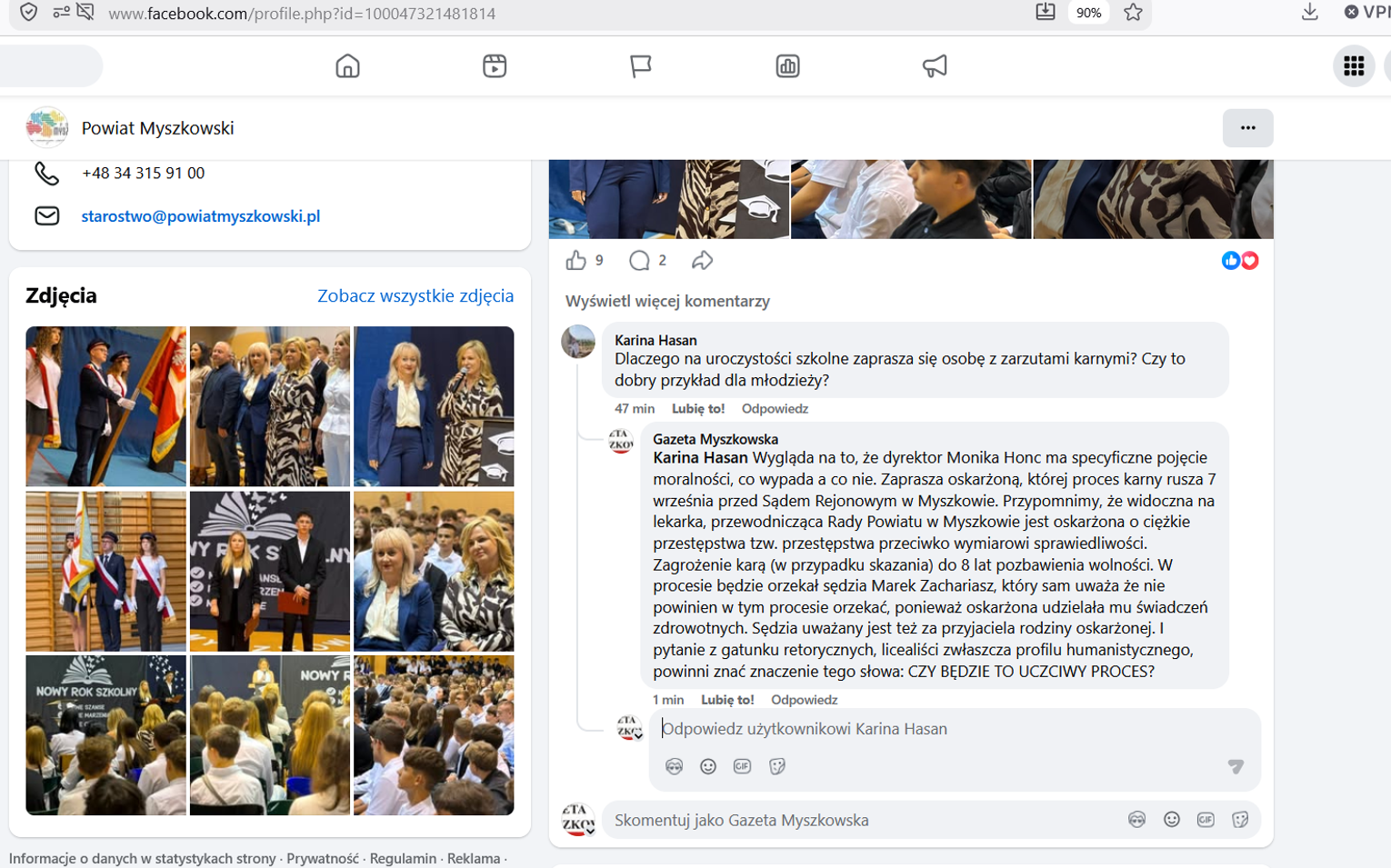Screen dimensions: 1391x868
Task: Open the insights chart icon
Action: coord(787,66)
